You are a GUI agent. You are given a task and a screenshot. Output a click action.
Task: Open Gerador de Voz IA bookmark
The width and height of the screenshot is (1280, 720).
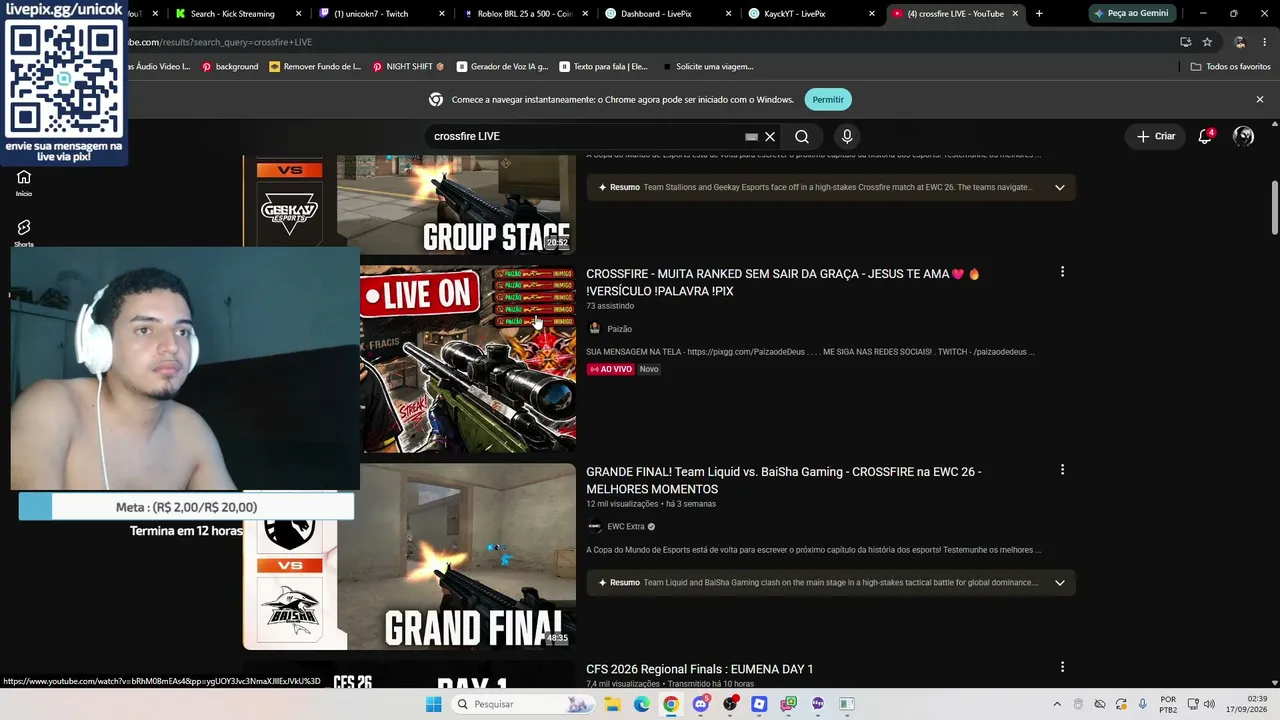pyautogui.click(x=502, y=66)
